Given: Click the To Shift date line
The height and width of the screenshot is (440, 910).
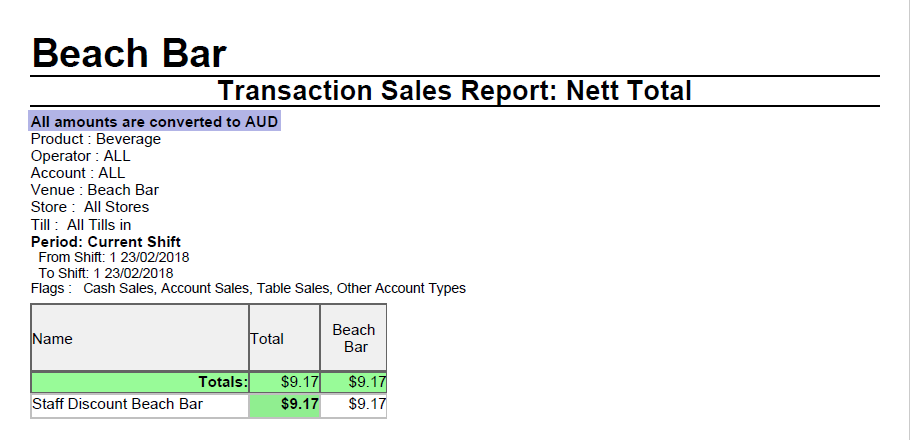Looking at the screenshot, I should tap(106, 273).
